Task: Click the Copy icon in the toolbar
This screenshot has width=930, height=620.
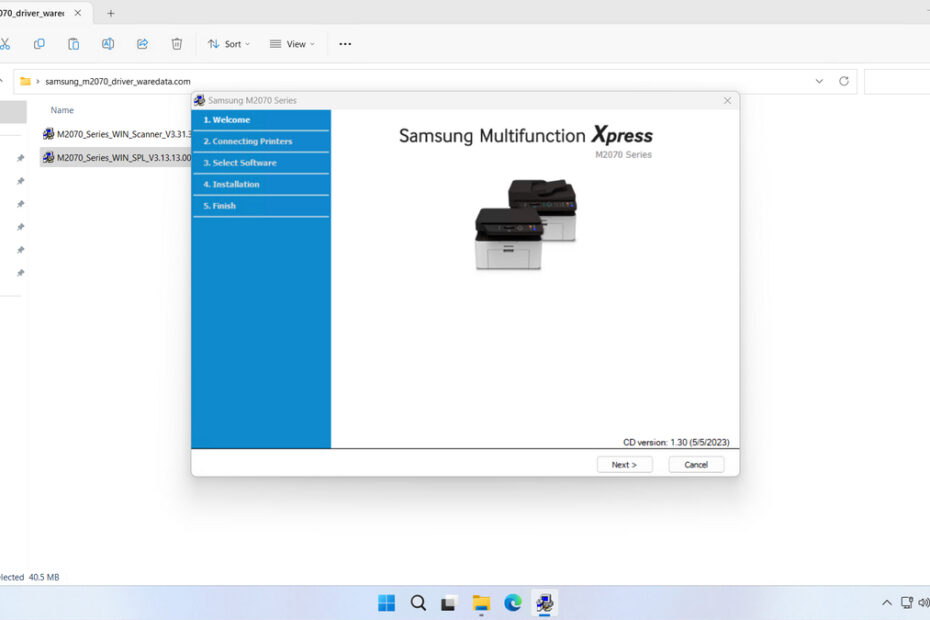Action: tap(40, 44)
